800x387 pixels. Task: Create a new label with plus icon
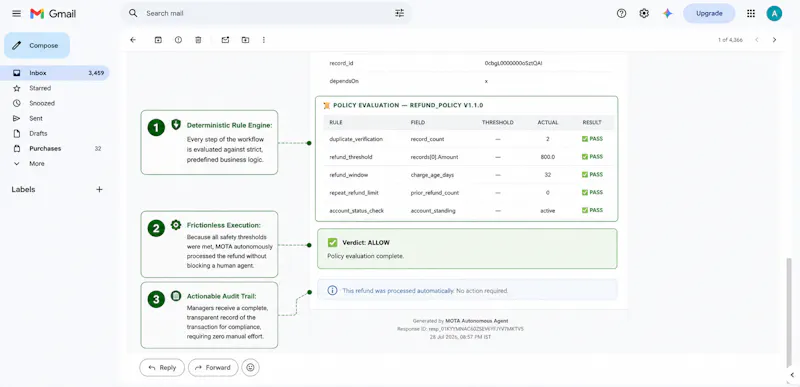99,189
